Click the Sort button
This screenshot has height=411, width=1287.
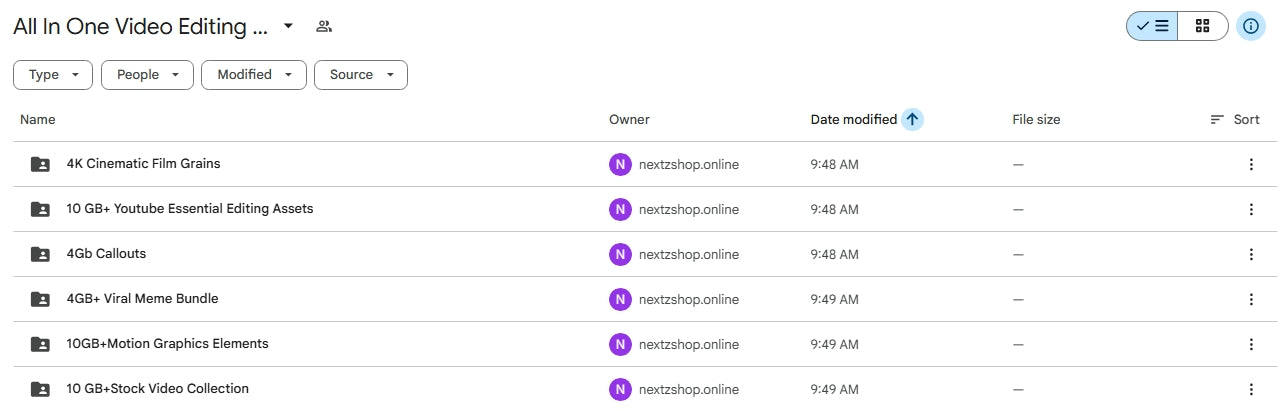point(1235,119)
